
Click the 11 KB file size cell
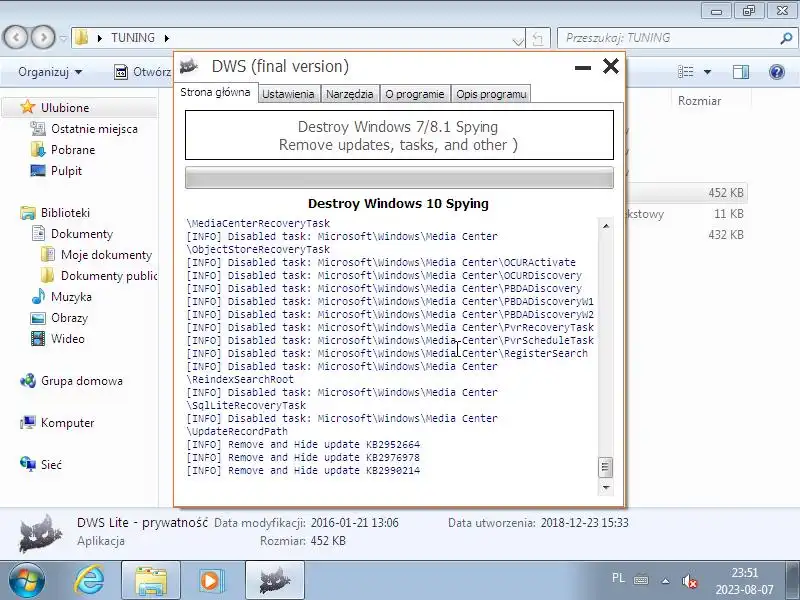point(729,214)
